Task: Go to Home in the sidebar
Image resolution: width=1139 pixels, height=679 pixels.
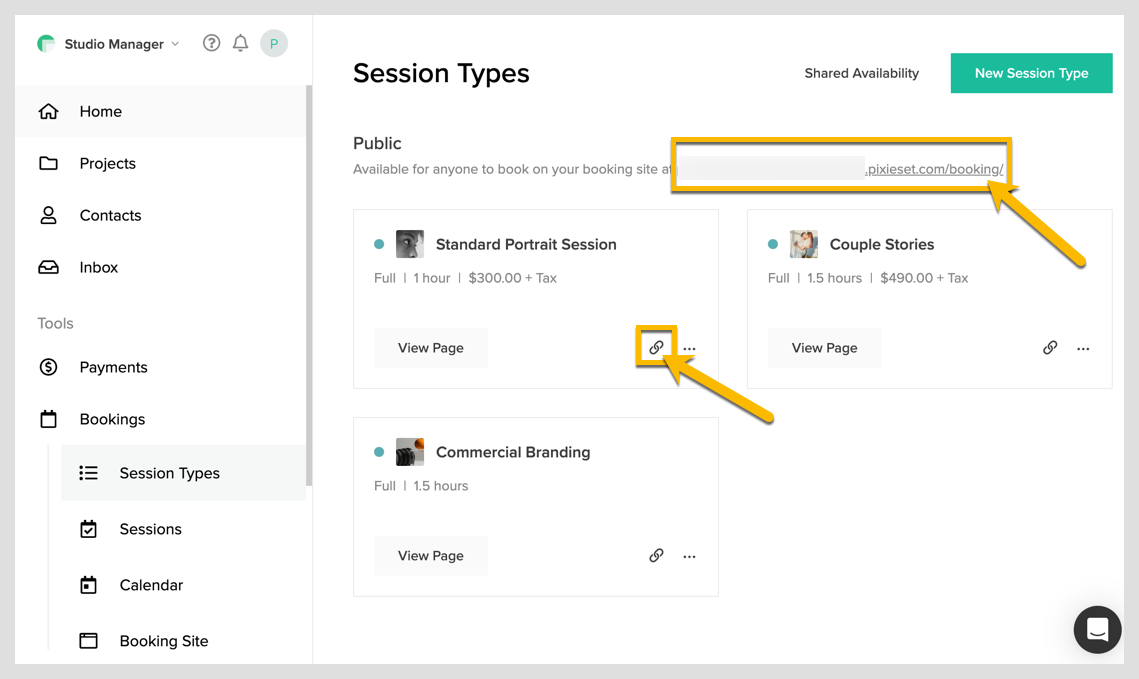Action: (x=100, y=111)
